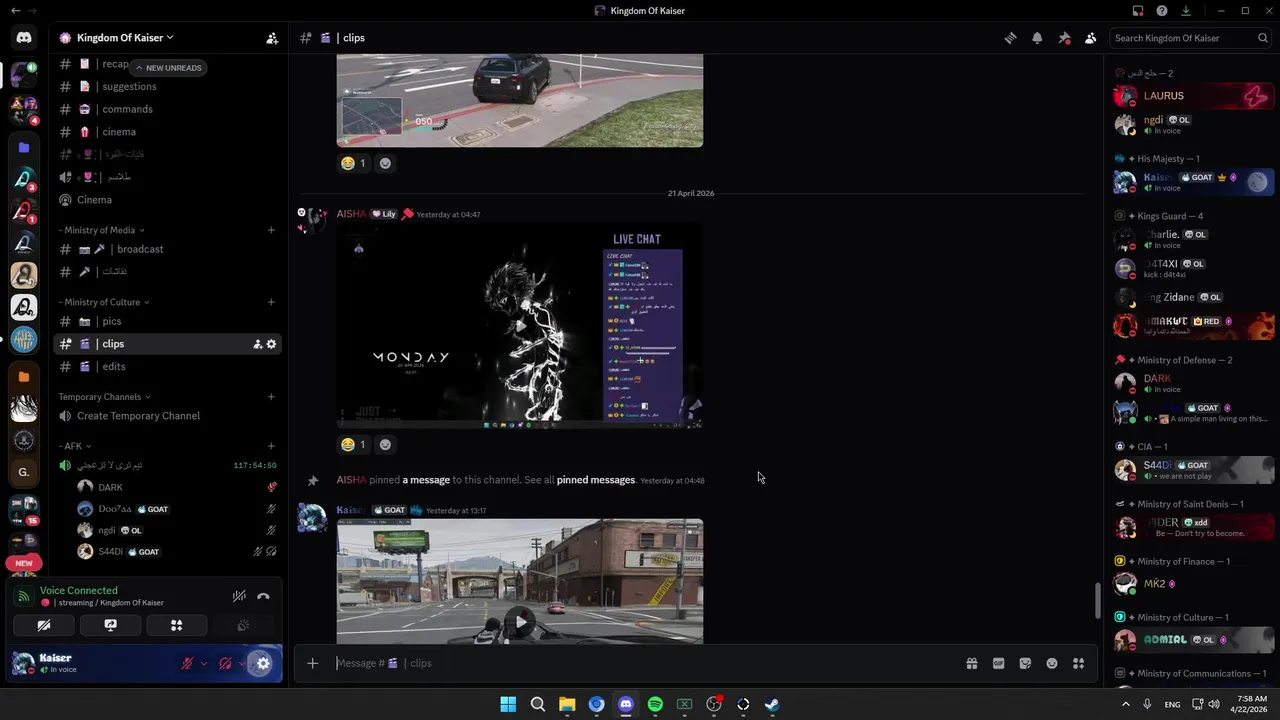The height and width of the screenshot is (720, 1280).
Task: Show hidden system tray icons
Action: 1125,704
